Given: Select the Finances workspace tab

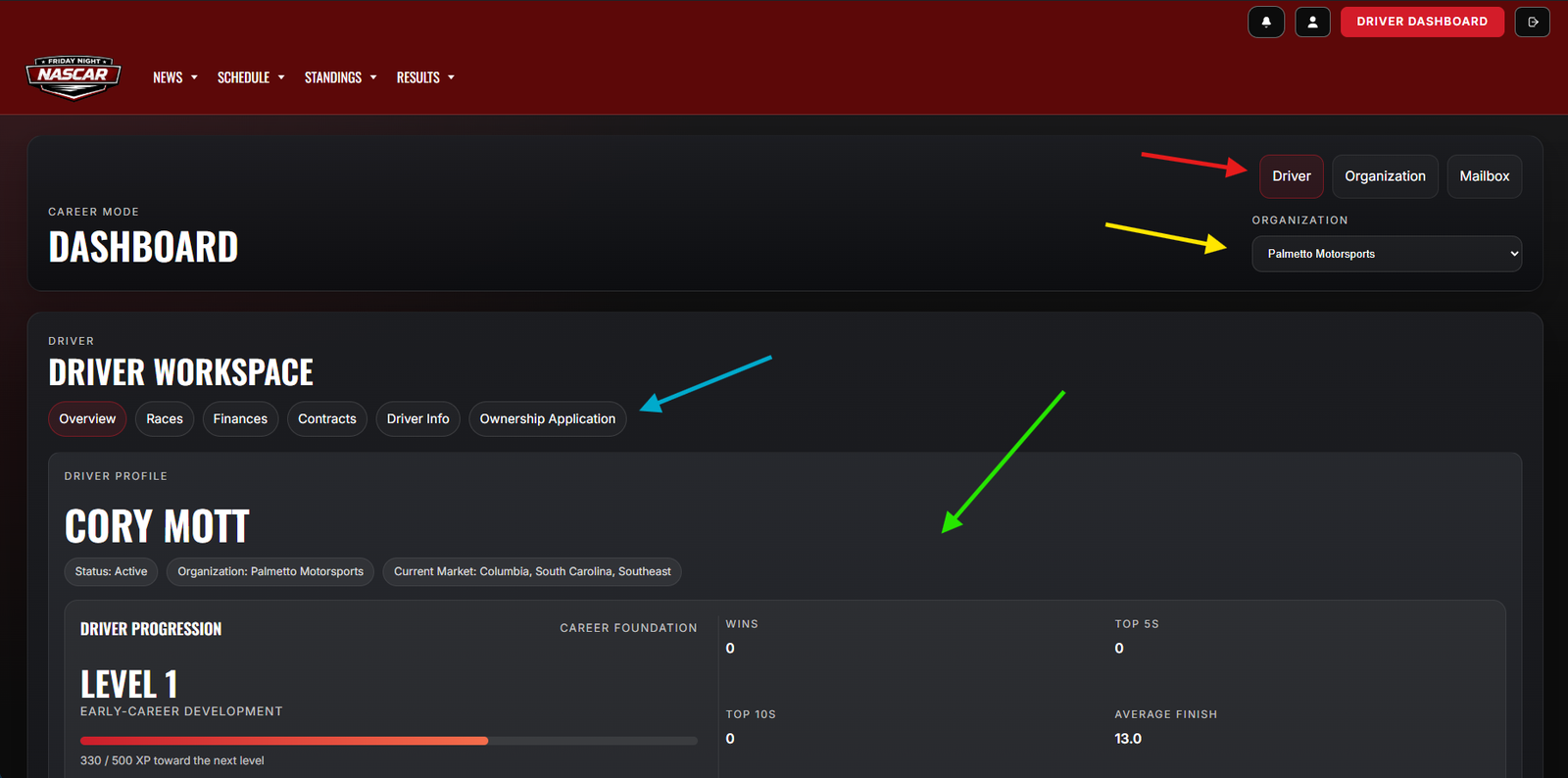Looking at the screenshot, I should pyautogui.click(x=240, y=418).
